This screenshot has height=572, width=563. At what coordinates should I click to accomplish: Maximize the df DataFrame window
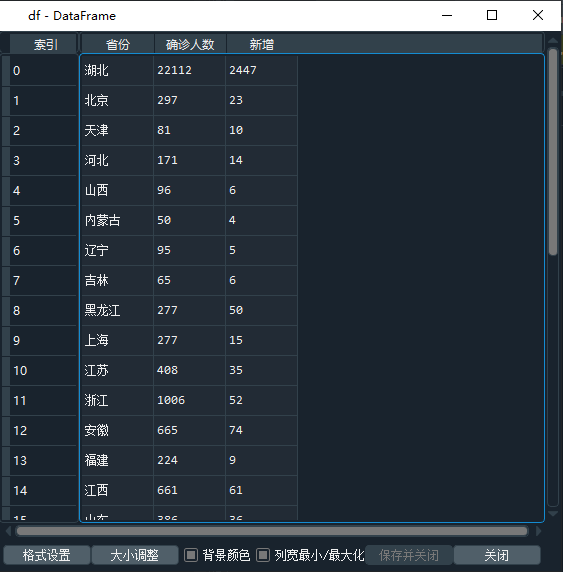492,15
